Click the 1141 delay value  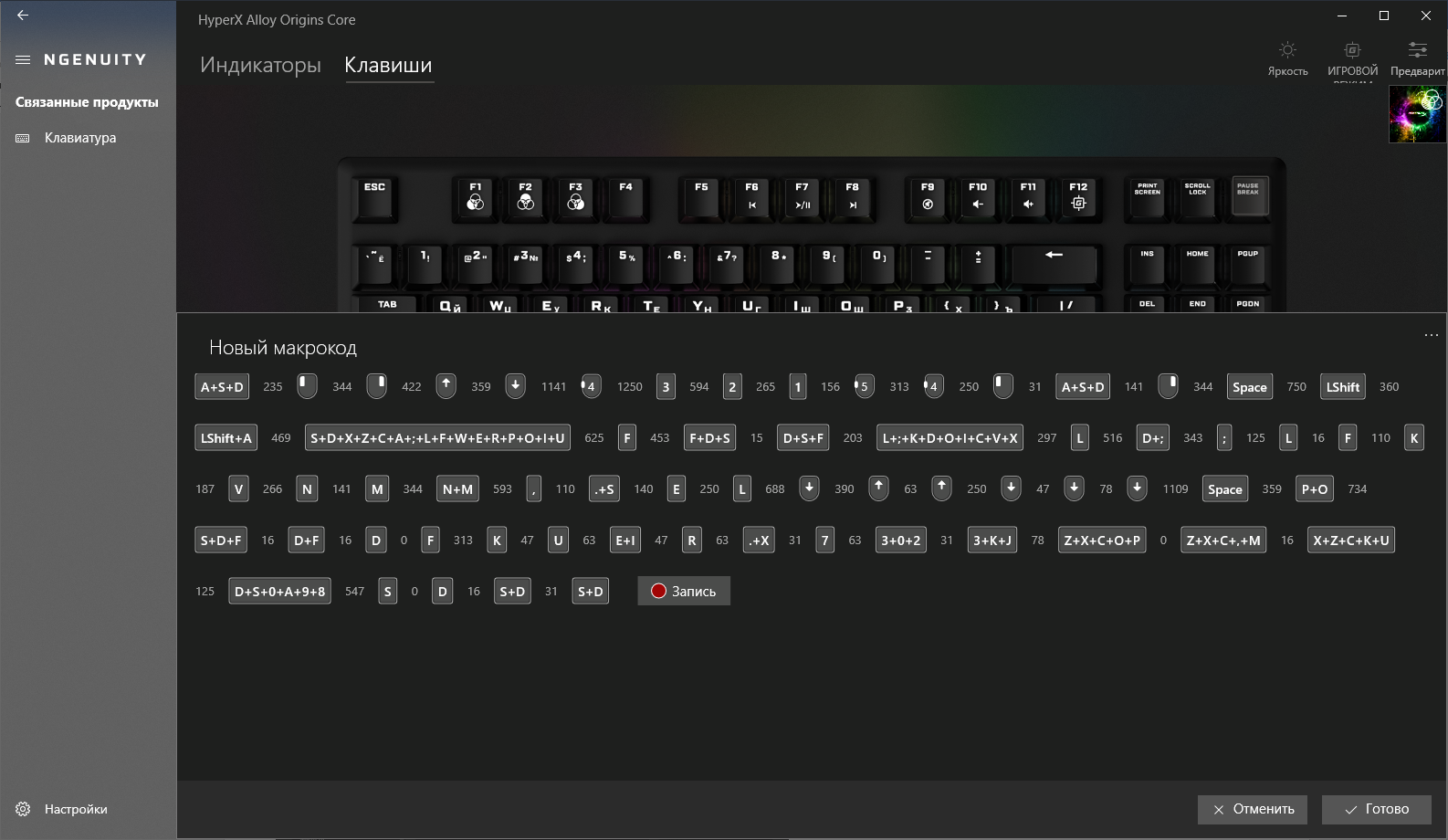click(553, 386)
